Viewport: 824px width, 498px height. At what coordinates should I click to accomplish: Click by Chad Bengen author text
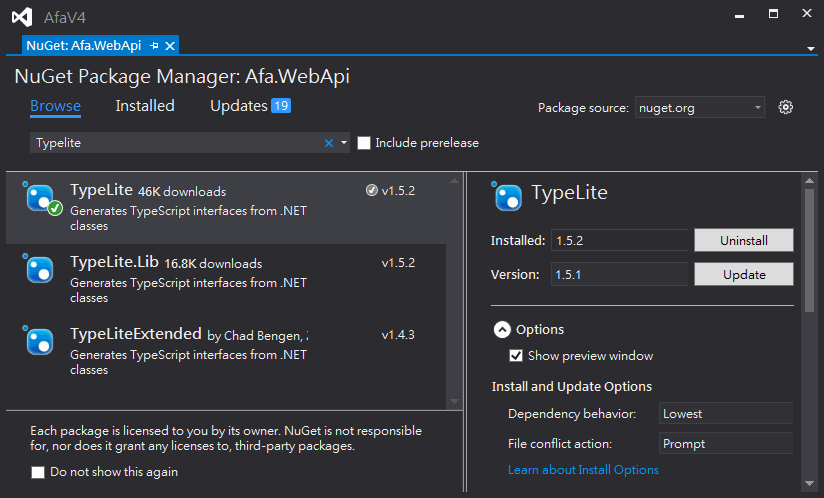pos(258,336)
